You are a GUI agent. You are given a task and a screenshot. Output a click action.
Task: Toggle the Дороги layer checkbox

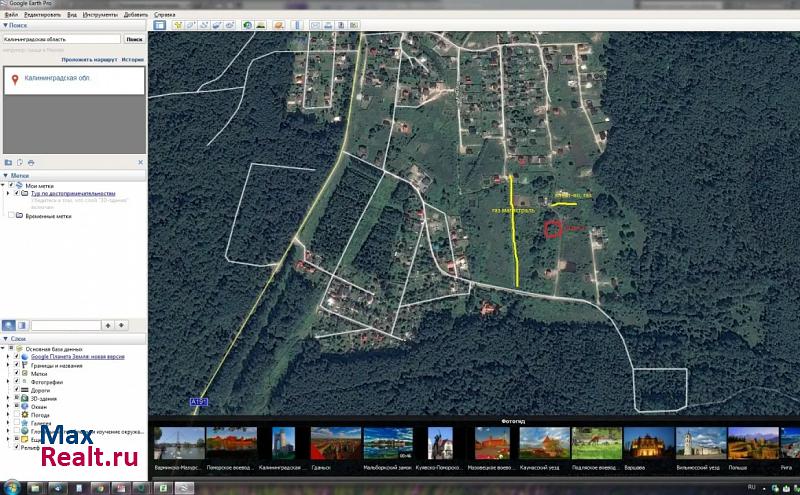pos(16,390)
